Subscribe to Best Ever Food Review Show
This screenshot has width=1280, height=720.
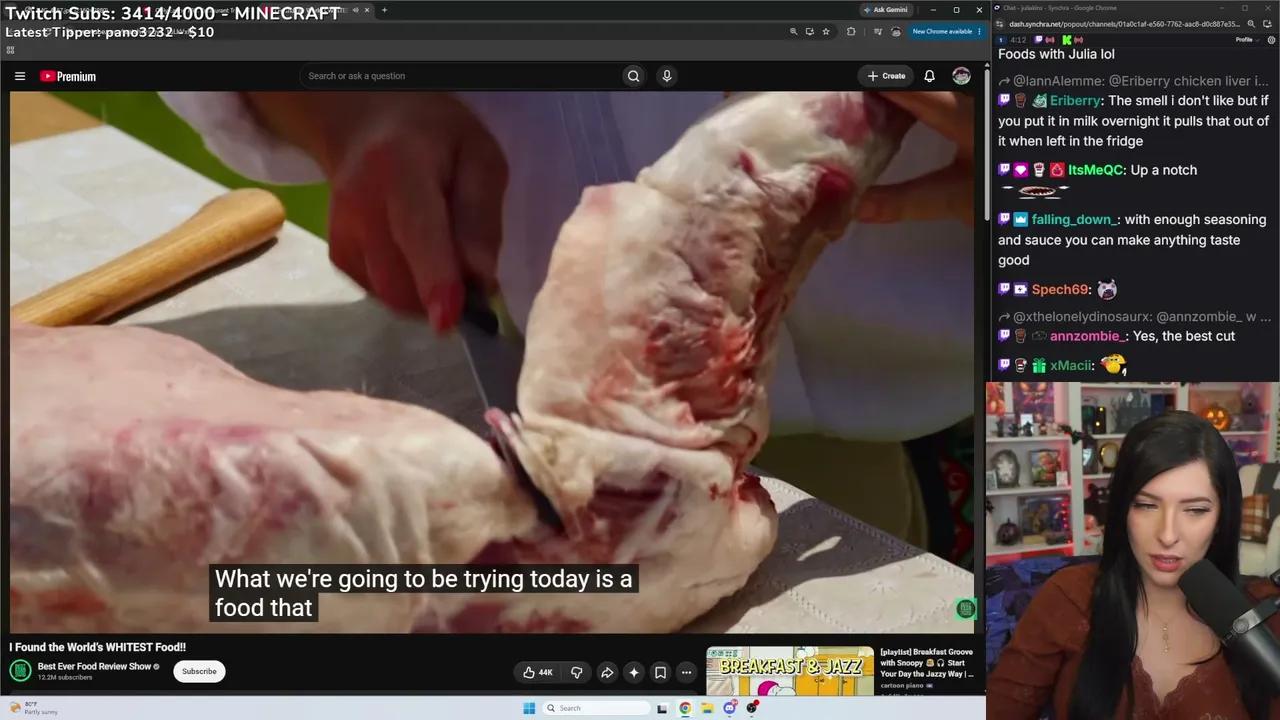click(x=199, y=671)
